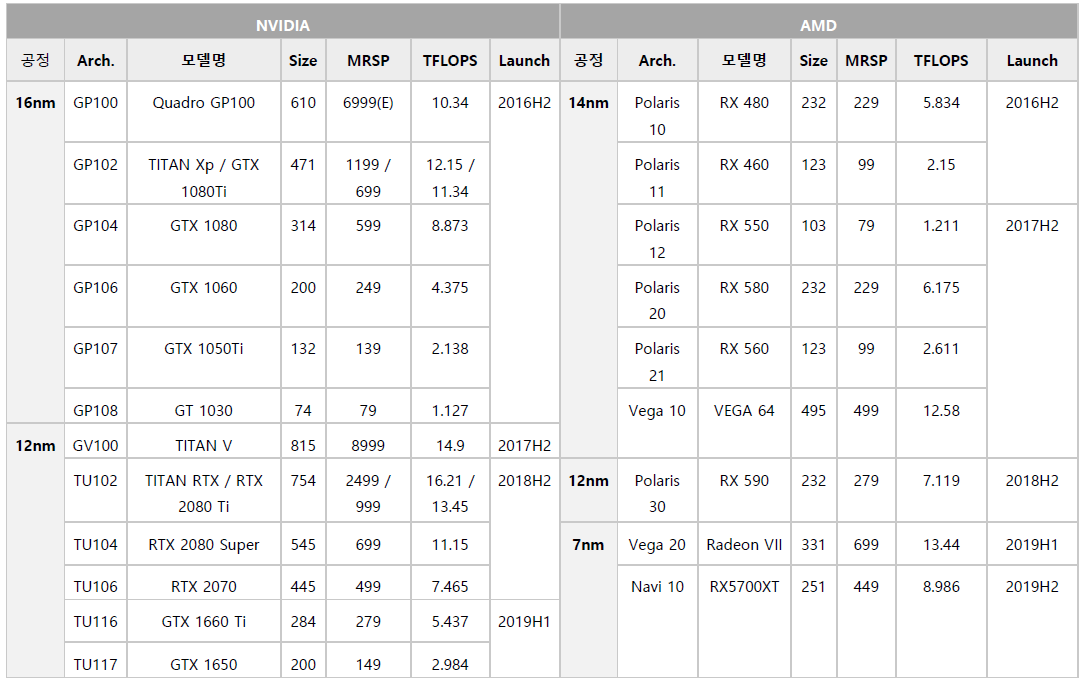Screen dimensions: 1084x682
Task: Click the VEGA 64 model name
Action: (x=745, y=411)
